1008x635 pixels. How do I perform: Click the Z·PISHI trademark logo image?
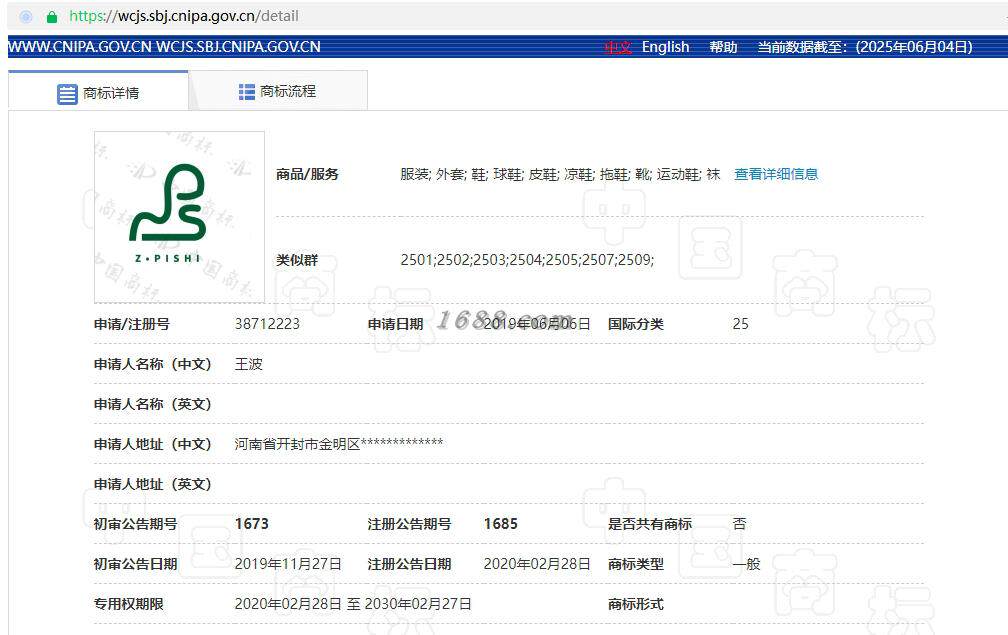(179, 217)
